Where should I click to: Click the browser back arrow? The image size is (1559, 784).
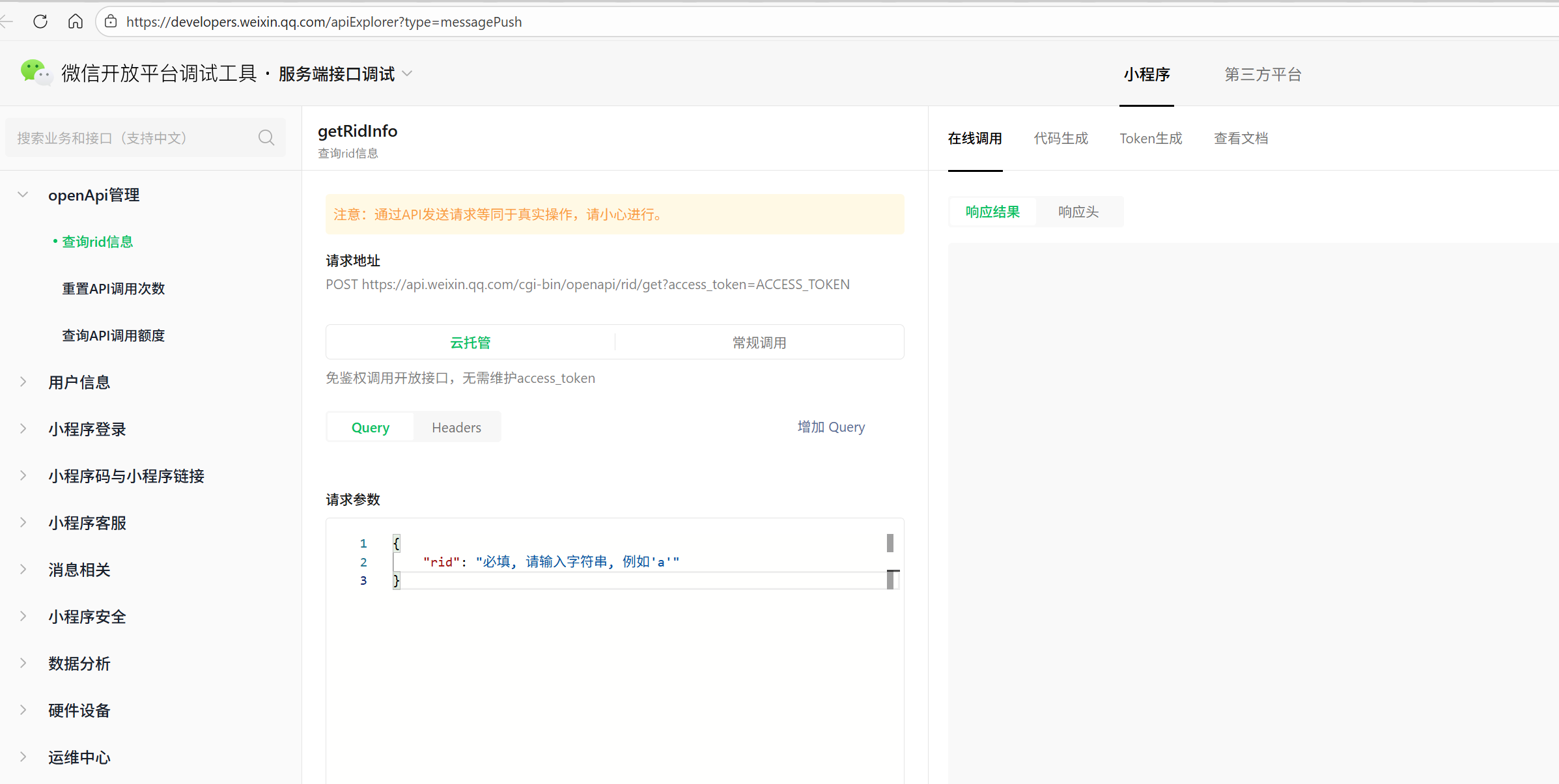7,21
